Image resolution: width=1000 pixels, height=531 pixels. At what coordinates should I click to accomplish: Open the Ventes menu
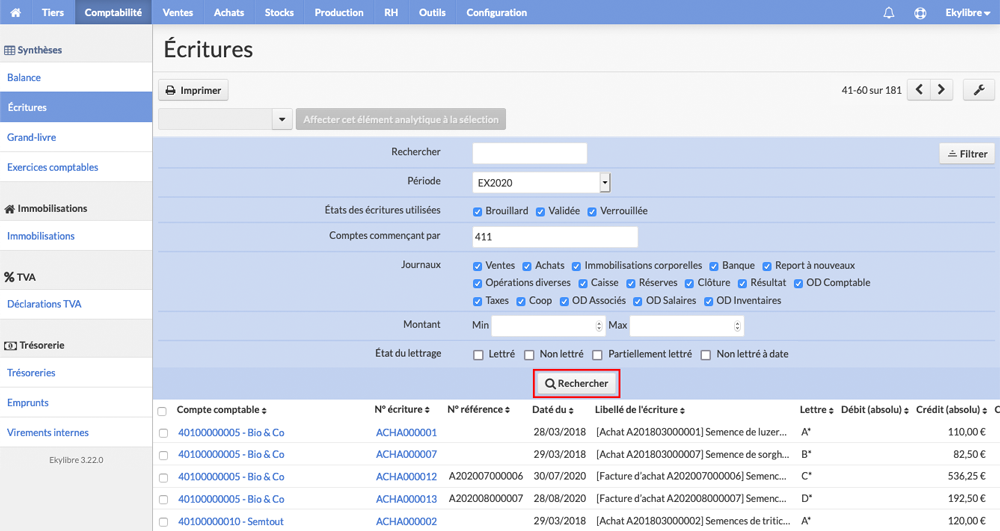click(177, 12)
